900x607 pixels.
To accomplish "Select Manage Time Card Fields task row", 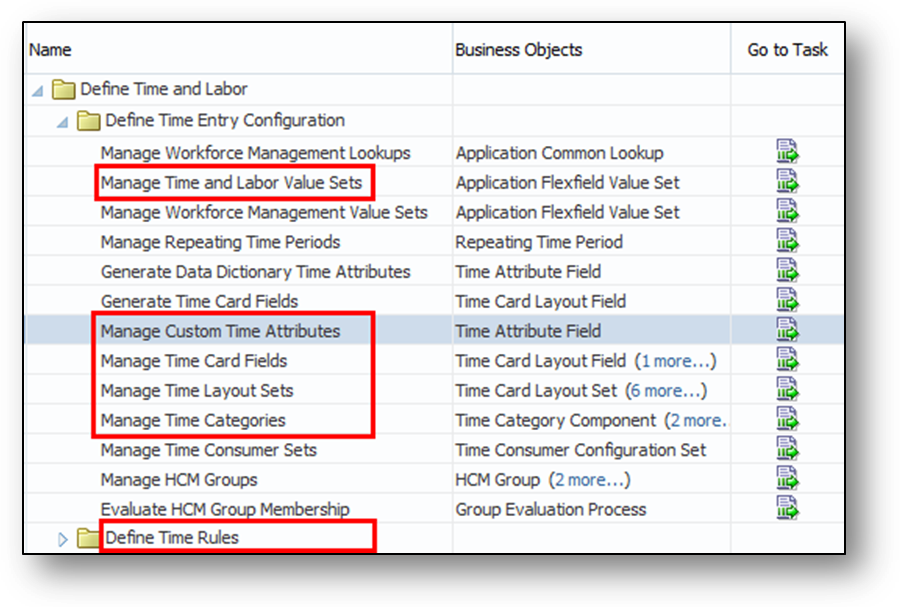I will point(194,361).
